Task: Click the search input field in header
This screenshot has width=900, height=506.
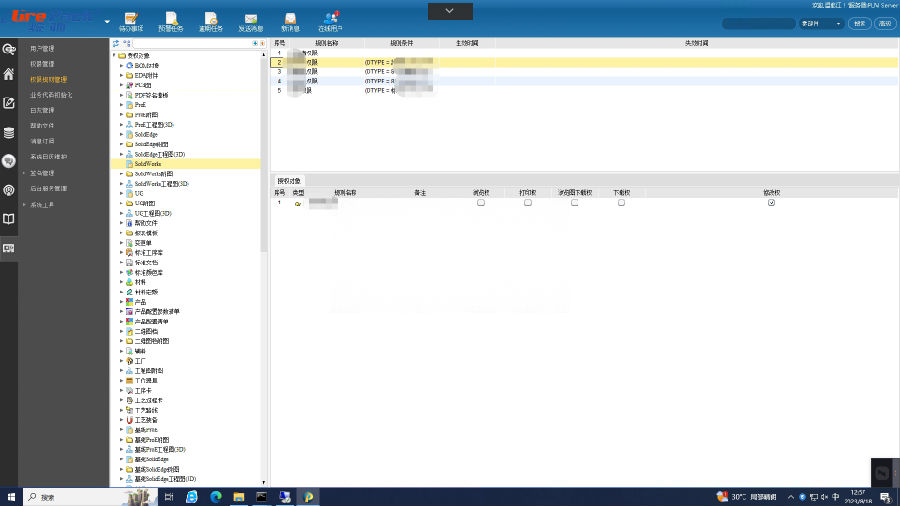Action: click(757, 23)
